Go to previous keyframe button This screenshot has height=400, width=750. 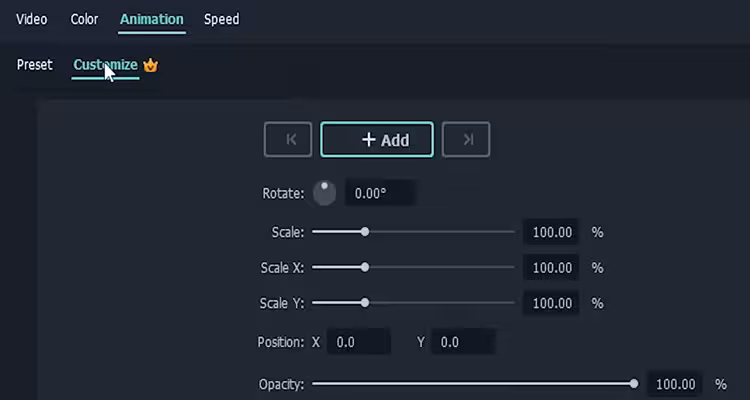[289, 140]
